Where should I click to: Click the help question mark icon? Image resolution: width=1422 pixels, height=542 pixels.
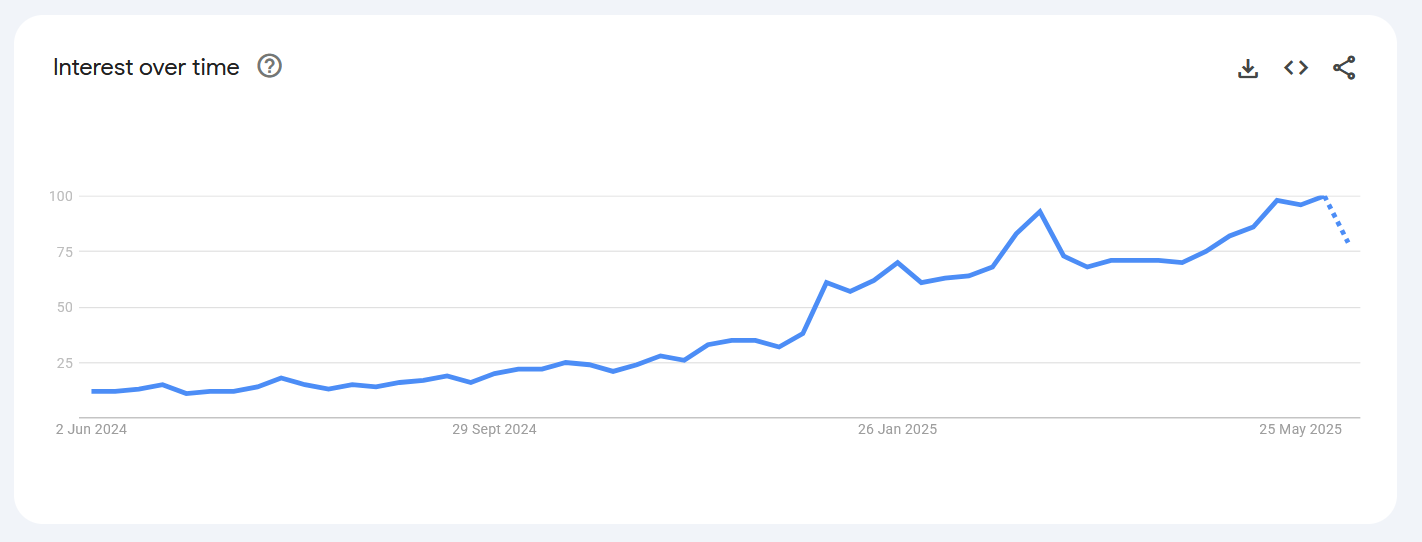pyautogui.click(x=270, y=66)
